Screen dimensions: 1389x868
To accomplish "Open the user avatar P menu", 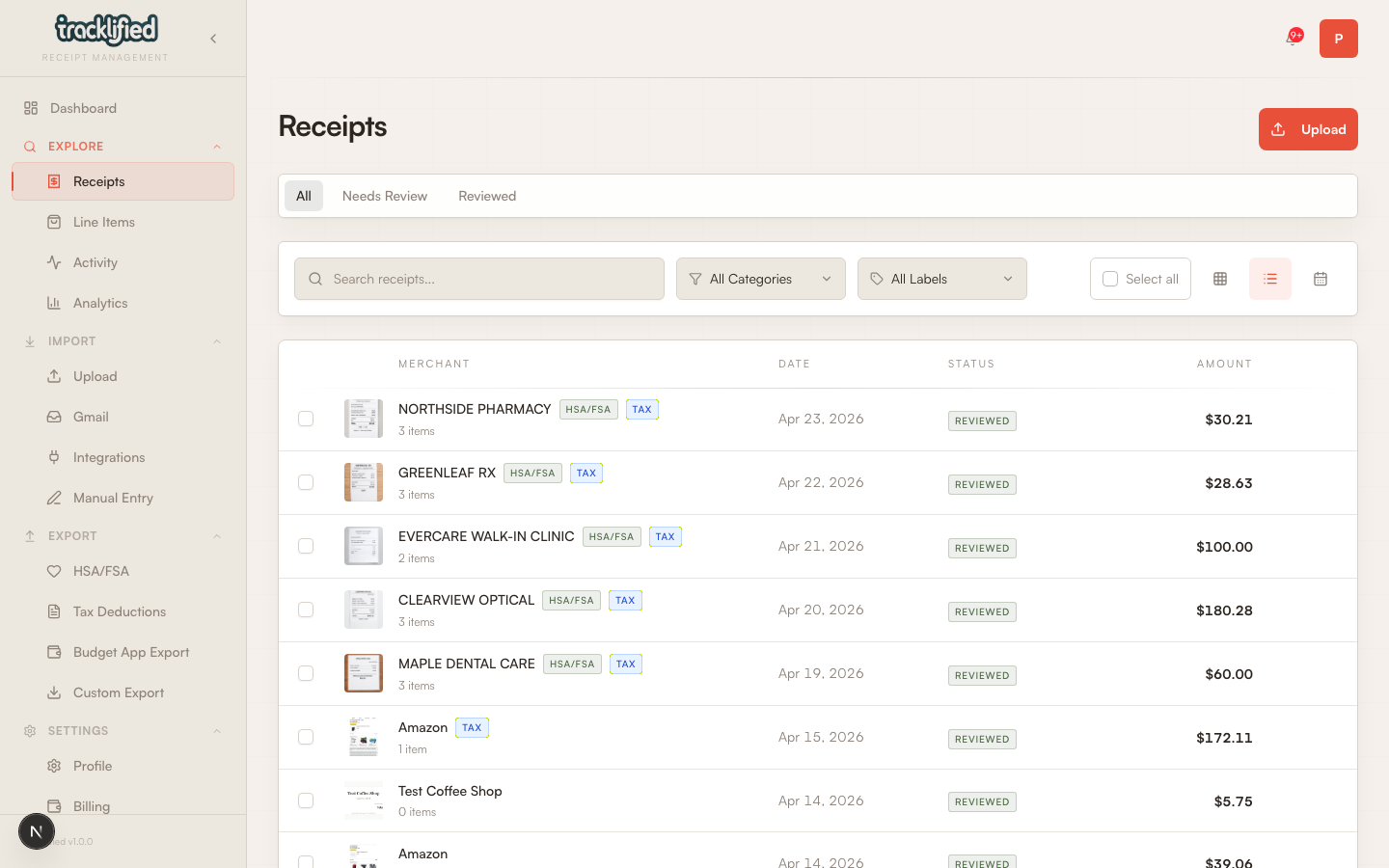I will 1338,39.
